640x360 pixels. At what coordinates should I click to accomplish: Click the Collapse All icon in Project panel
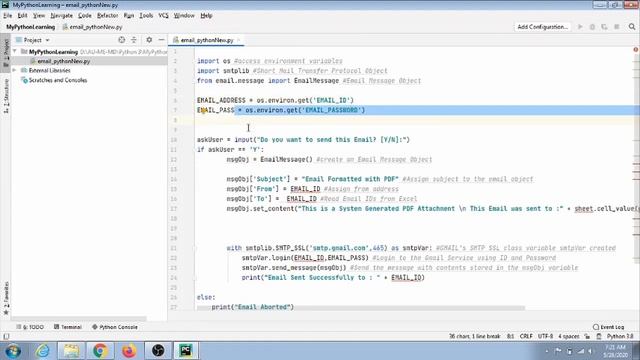tap(134, 40)
